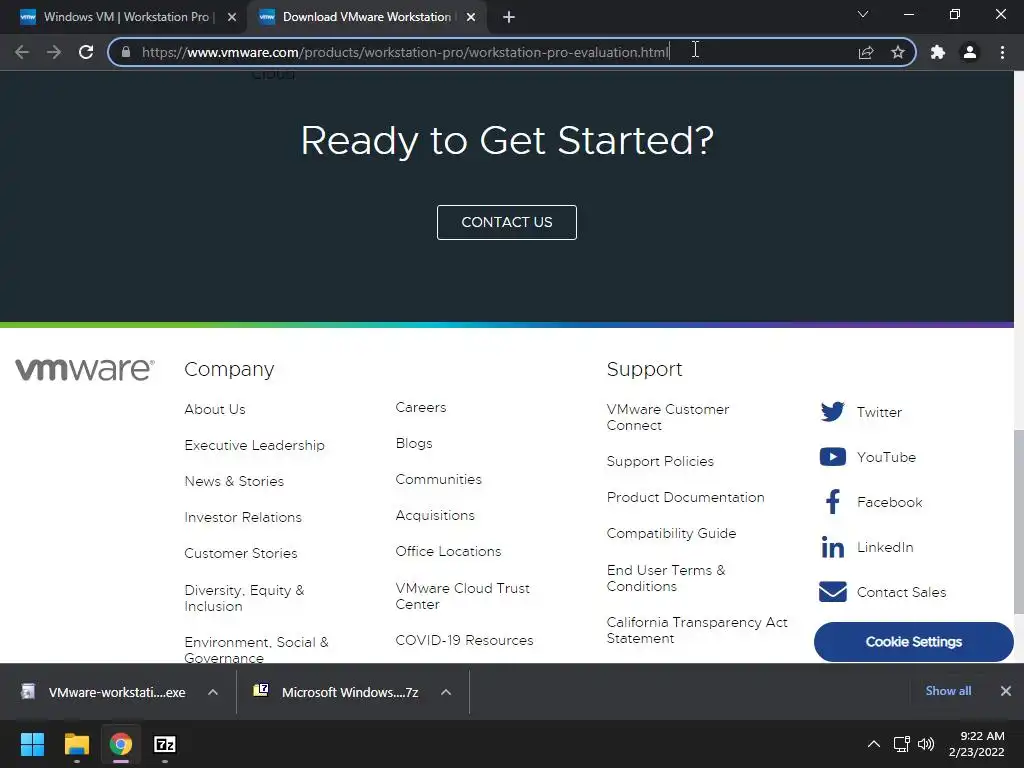The width and height of the screenshot is (1024, 768).
Task: Click the vmware logo in the footer
Action: point(85,369)
